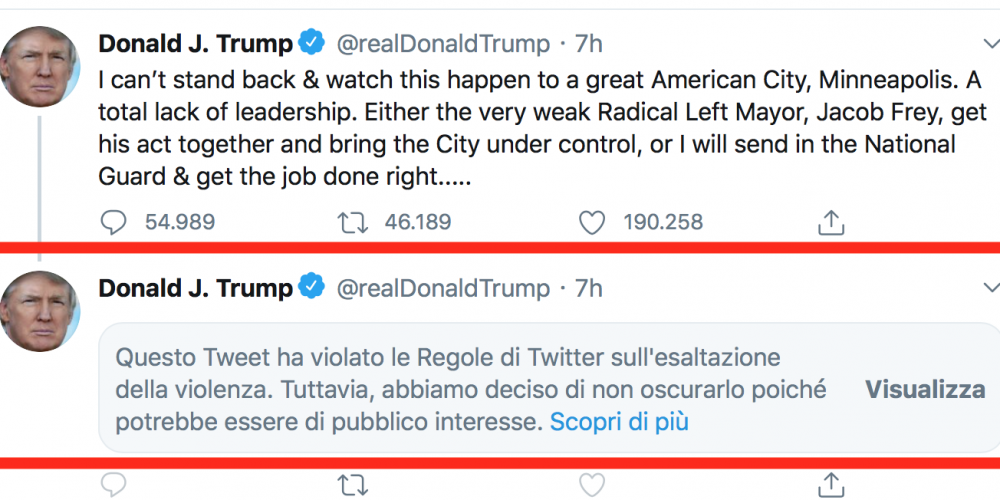Like the hidden second tweet
1000x500 pixels.
591,485
